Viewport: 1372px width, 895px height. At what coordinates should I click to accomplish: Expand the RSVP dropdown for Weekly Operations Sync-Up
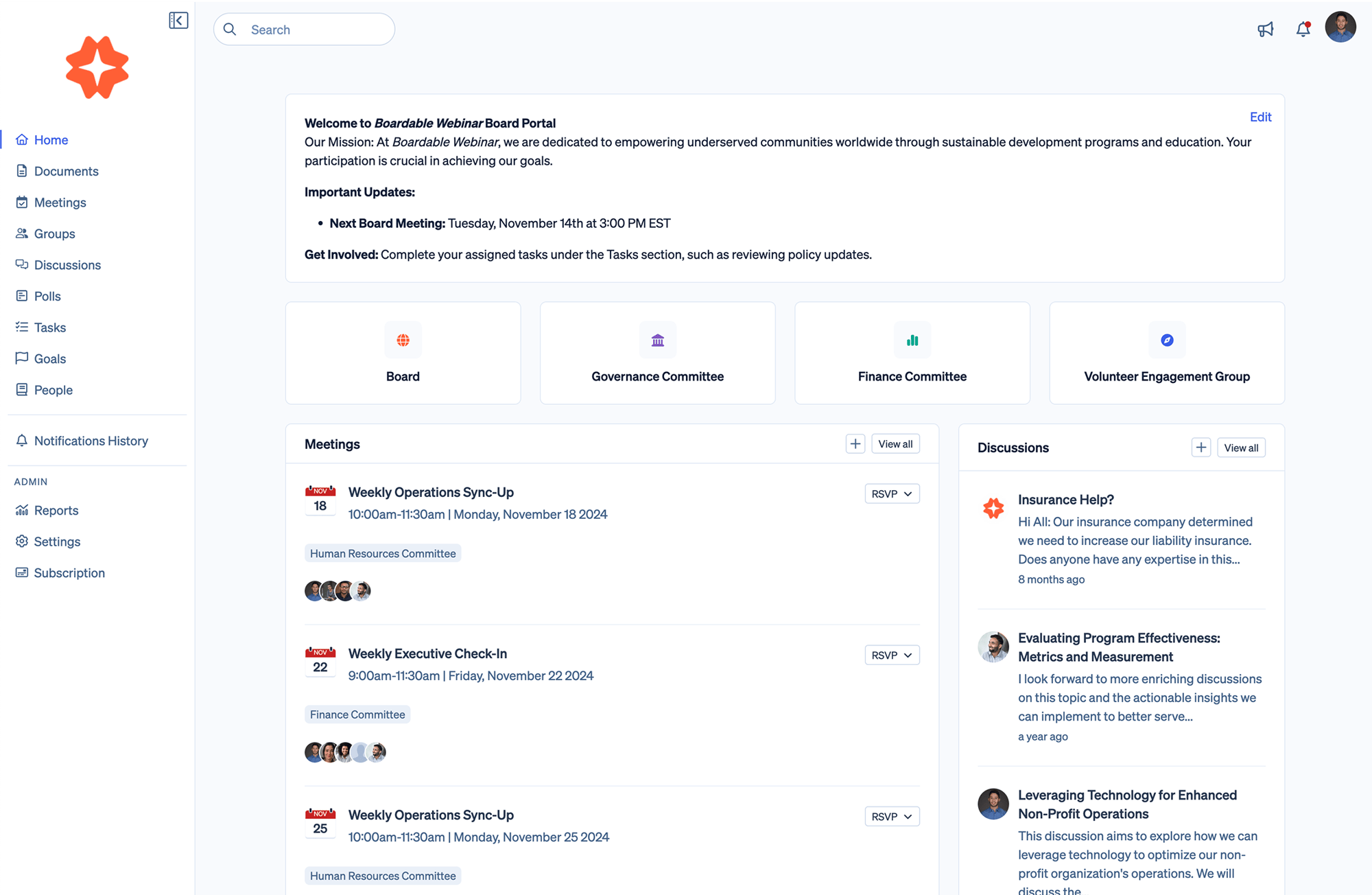pos(891,493)
